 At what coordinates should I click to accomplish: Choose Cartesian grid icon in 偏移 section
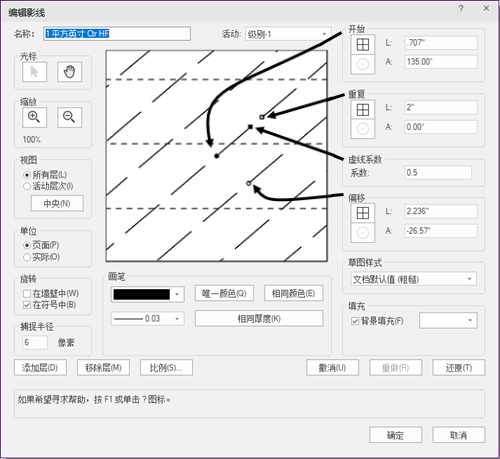pyautogui.click(x=363, y=213)
